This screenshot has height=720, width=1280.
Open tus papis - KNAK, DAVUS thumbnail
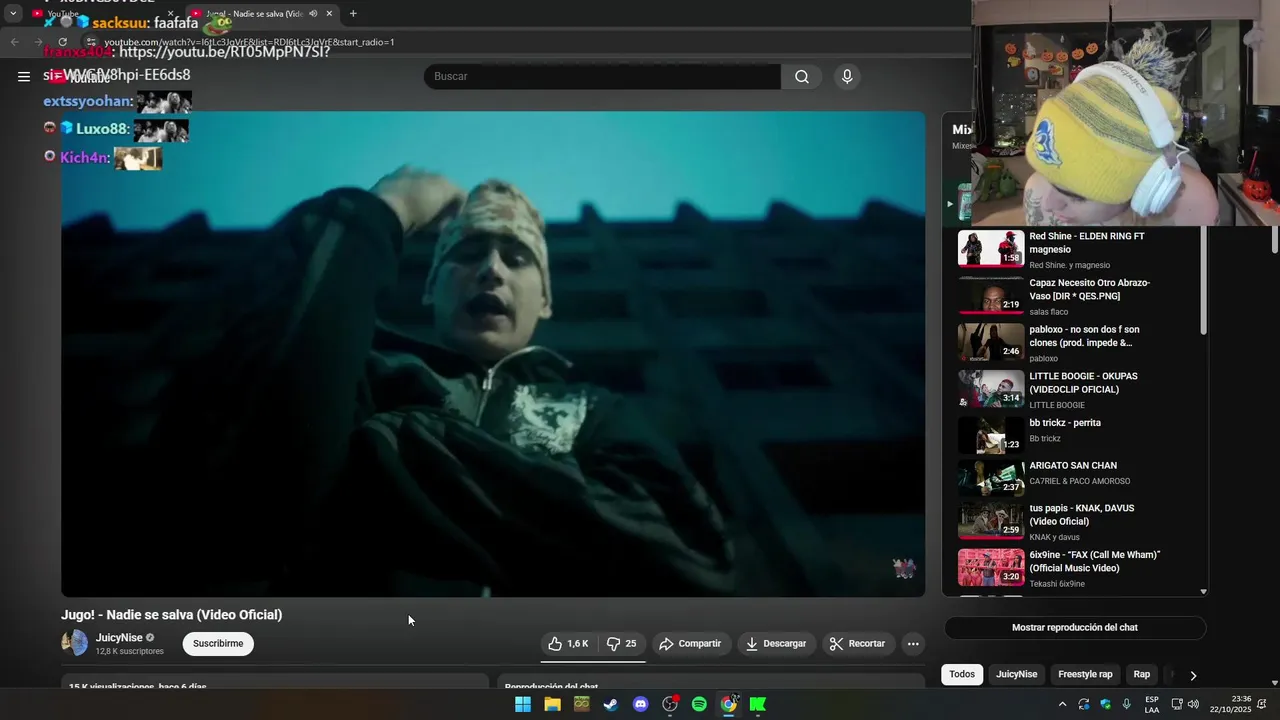[991, 520]
